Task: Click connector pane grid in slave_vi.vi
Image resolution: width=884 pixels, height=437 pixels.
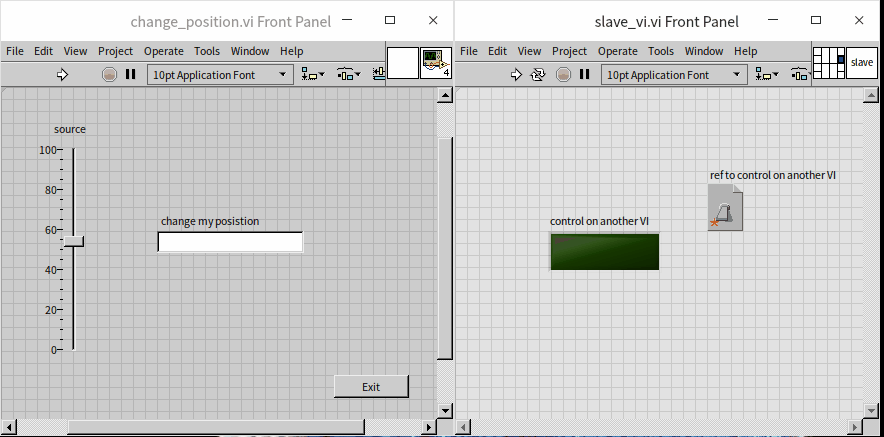Action: click(828, 62)
